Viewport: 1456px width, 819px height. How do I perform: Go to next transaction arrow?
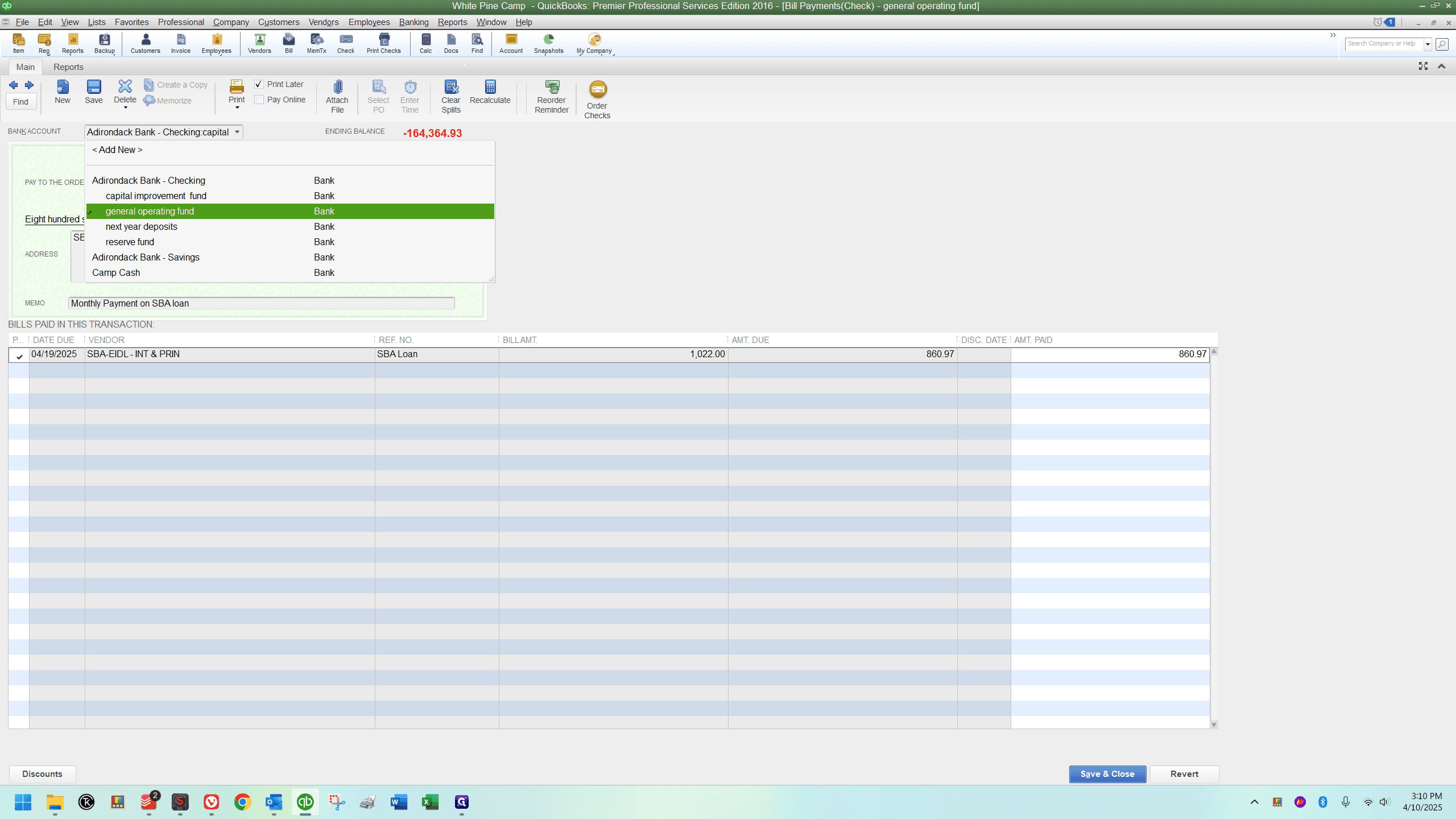coord(29,85)
